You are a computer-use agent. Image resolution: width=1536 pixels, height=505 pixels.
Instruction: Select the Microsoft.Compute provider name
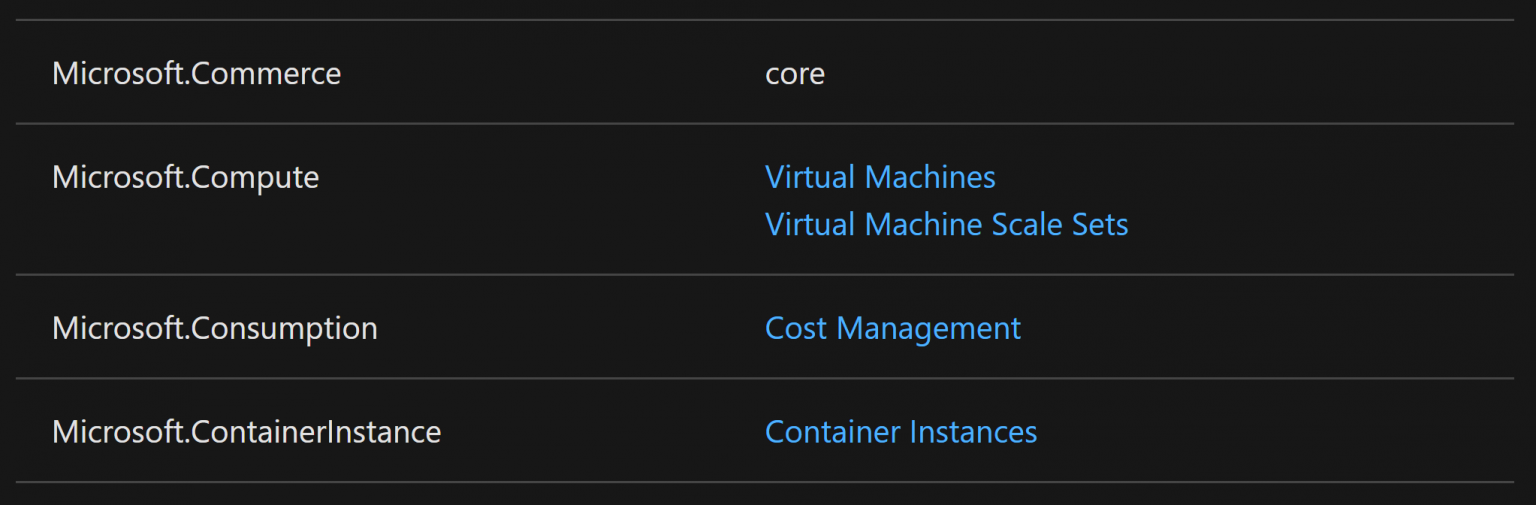click(185, 177)
